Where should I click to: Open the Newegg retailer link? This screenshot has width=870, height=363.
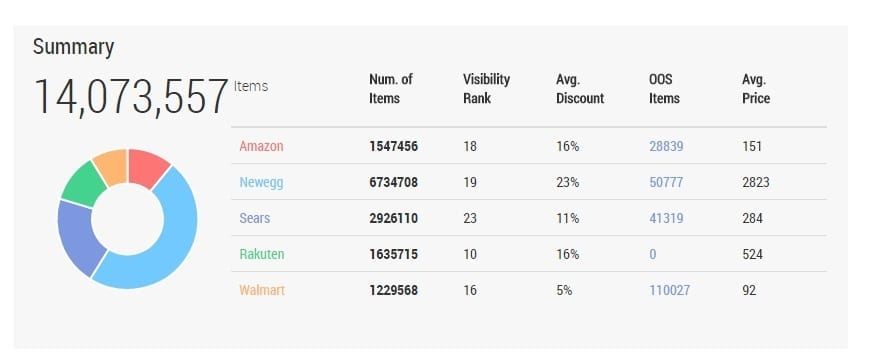pyautogui.click(x=261, y=183)
